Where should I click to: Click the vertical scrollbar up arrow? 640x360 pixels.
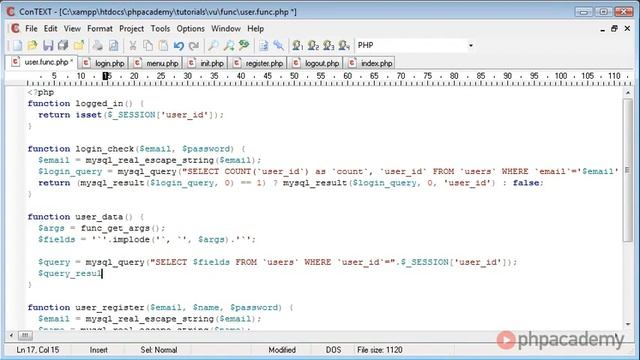pyautogui.click(x=628, y=93)
